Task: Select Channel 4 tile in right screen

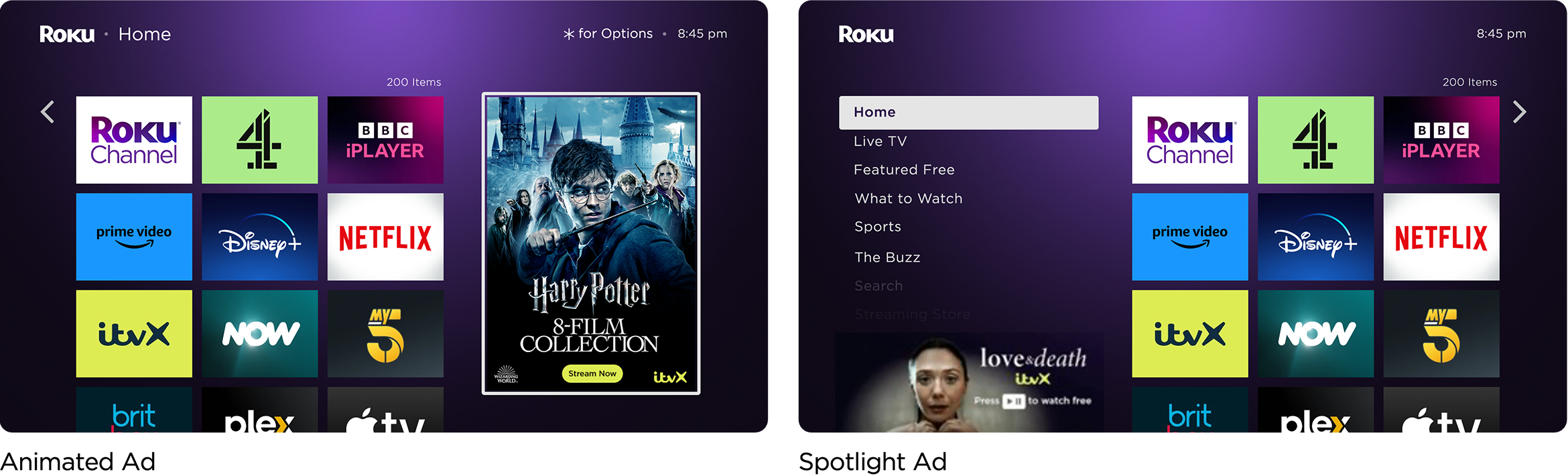Action: [x=1315, y=140]
